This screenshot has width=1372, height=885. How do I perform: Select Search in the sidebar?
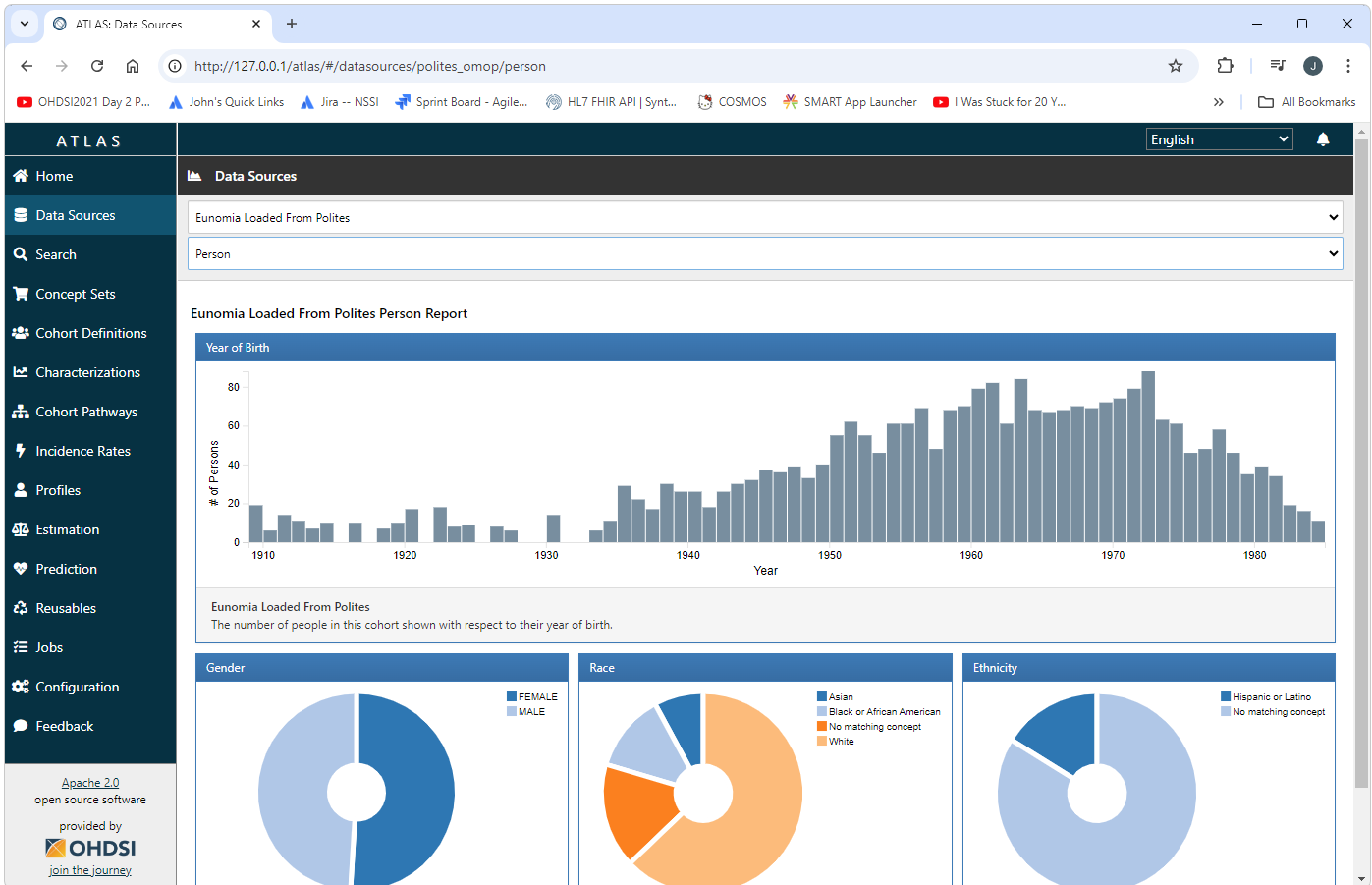pyautogui.click(x=90, y=254)
